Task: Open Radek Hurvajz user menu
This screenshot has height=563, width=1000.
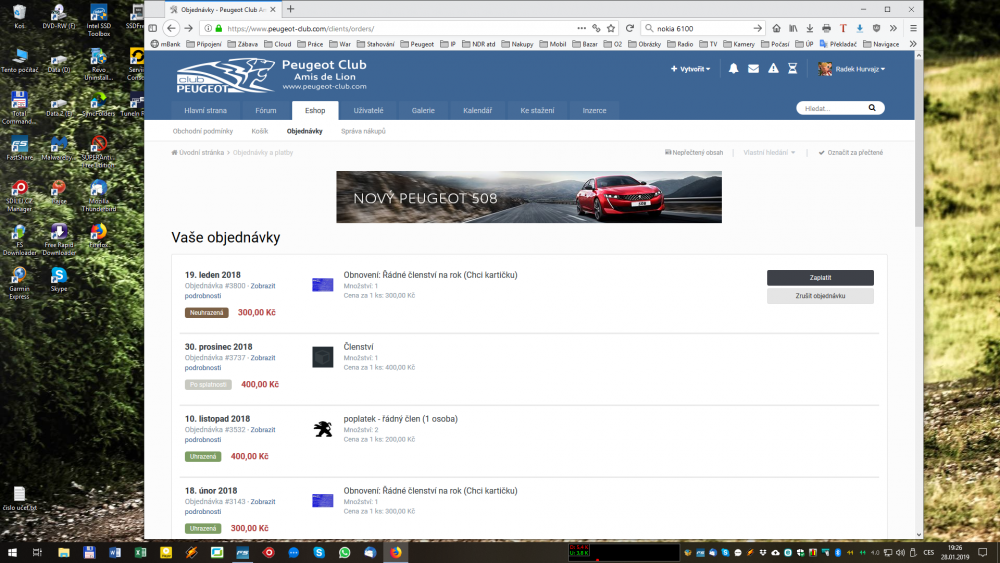Action: (851, 69)
